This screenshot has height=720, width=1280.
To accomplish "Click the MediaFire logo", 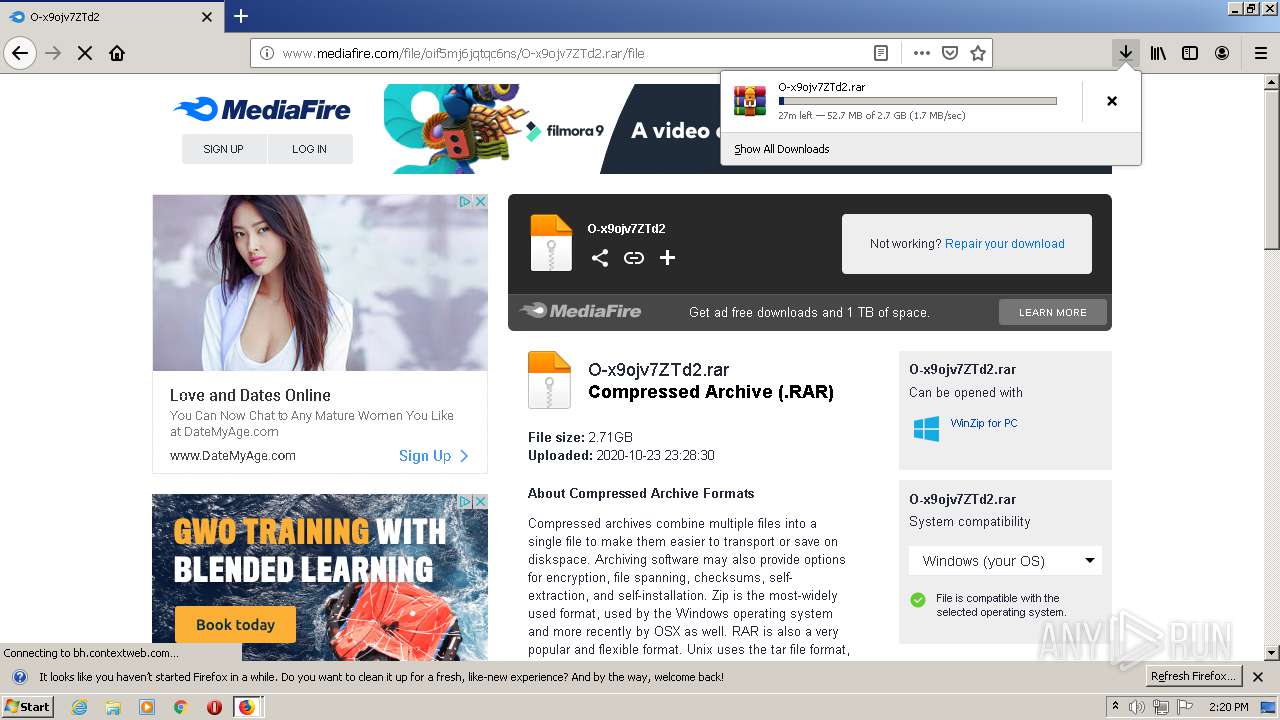I will (261, 109).
